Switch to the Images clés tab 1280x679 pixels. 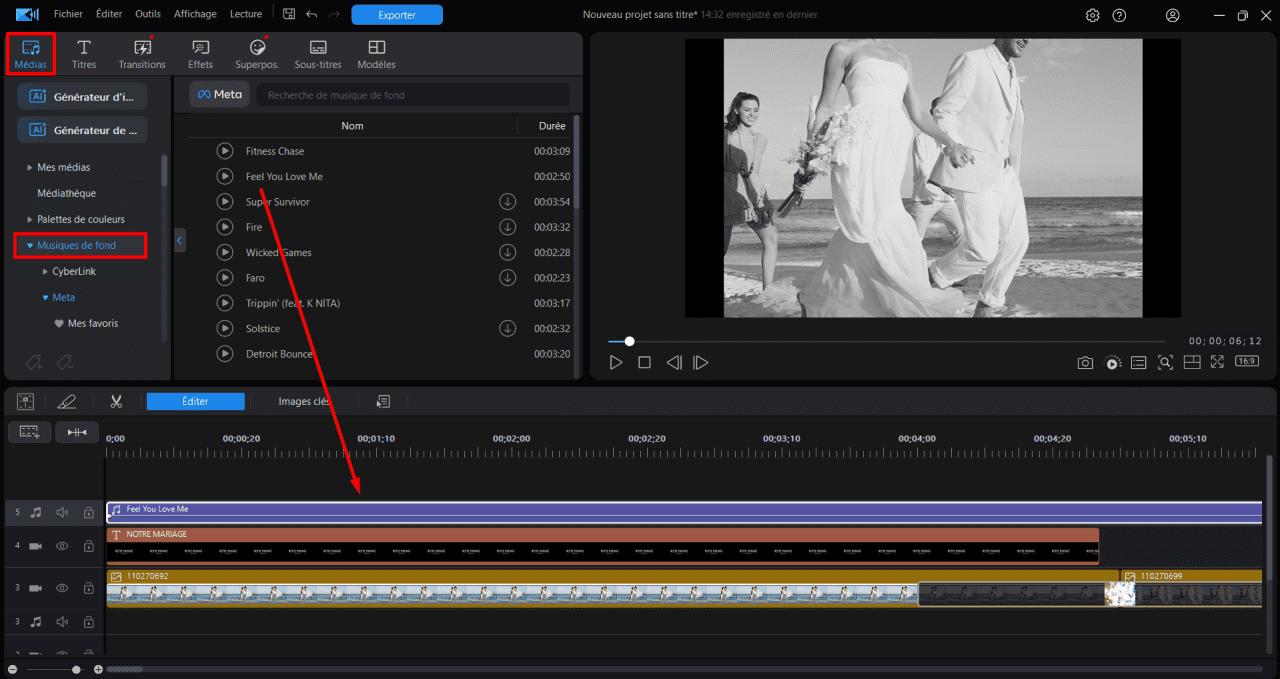point(304,401)
